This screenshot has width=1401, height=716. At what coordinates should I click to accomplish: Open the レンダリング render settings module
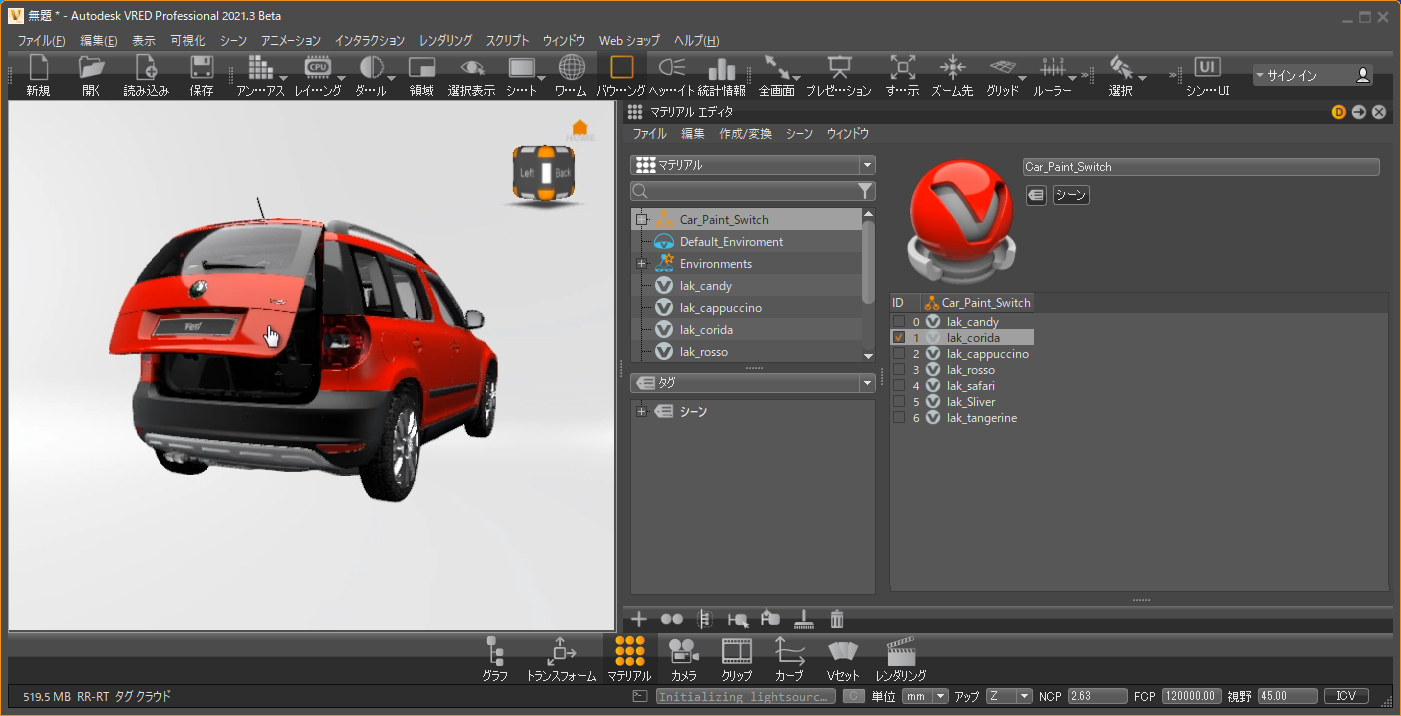point(901,652)
